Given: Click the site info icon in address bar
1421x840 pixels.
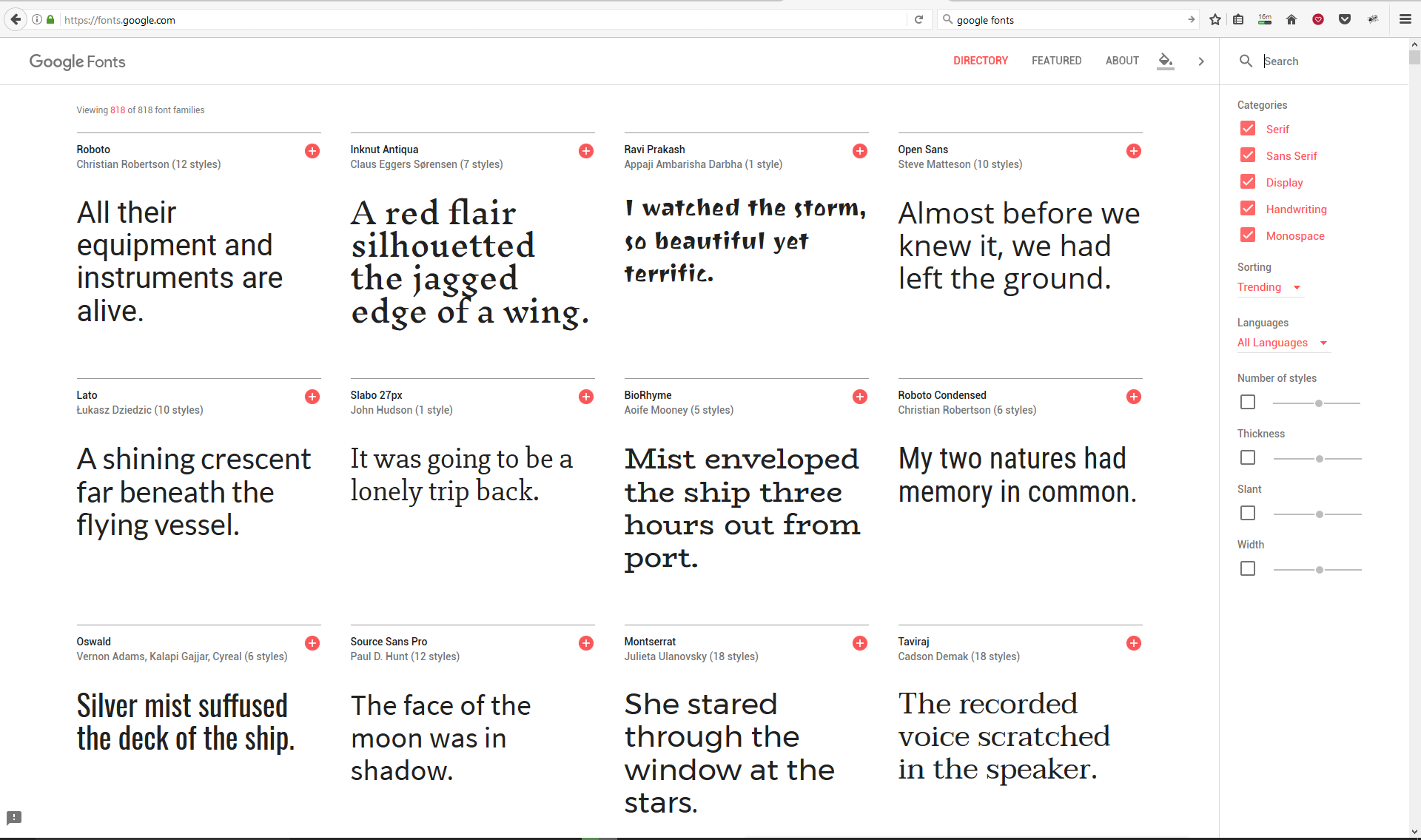Looking at the screenshot, I should point(37,19).
